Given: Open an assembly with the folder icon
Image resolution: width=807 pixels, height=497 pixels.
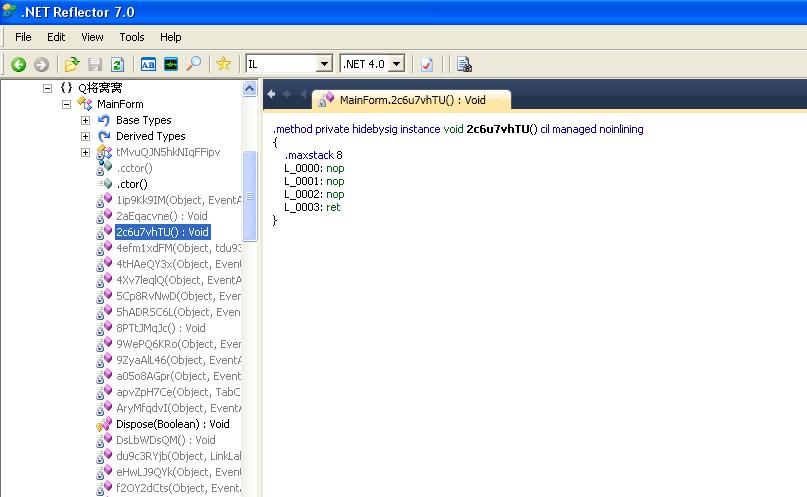Looking at the screenshot, I should click(x=72, y=64).
